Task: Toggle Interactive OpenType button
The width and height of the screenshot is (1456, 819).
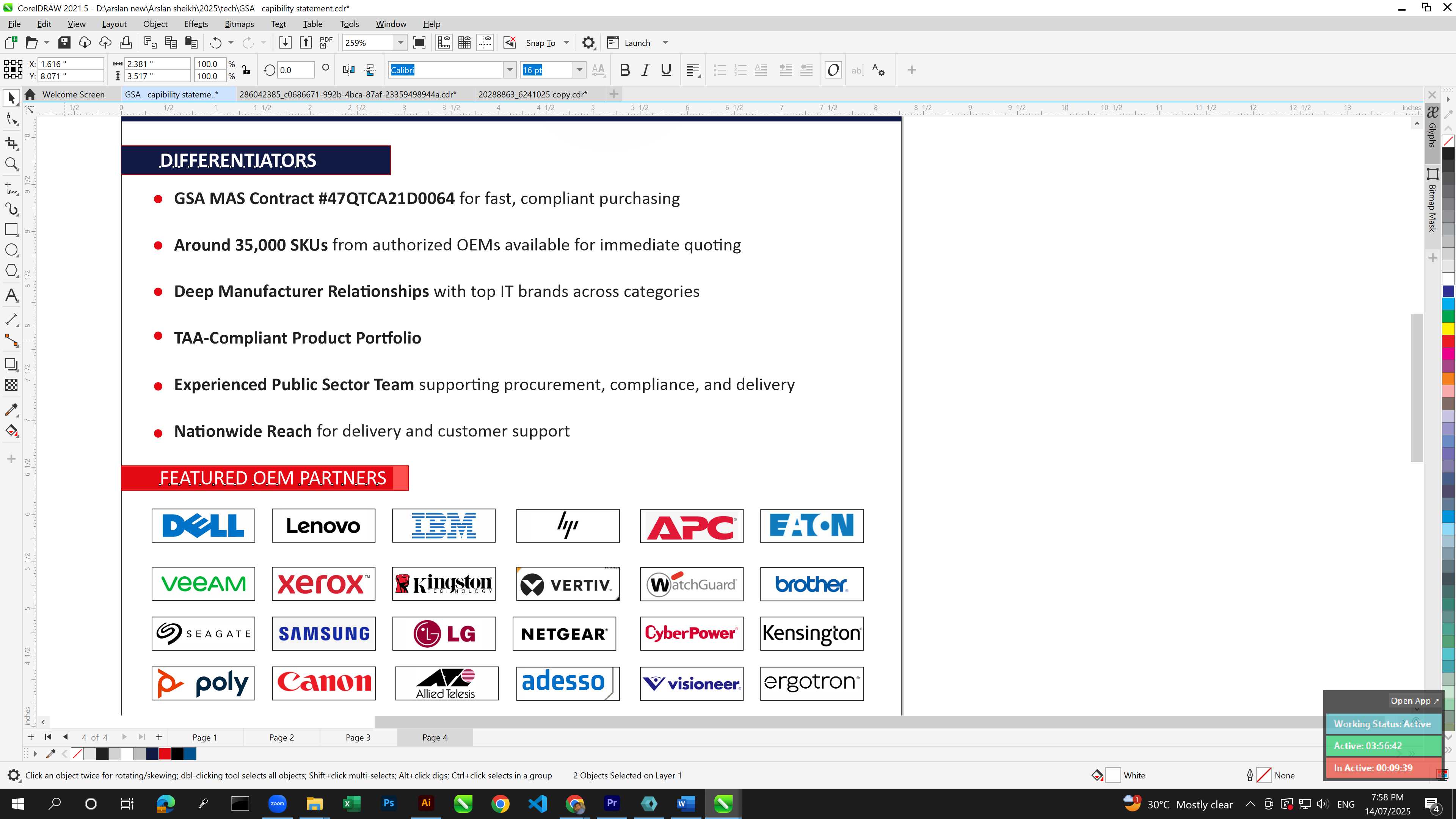Action: pos(833,70)
